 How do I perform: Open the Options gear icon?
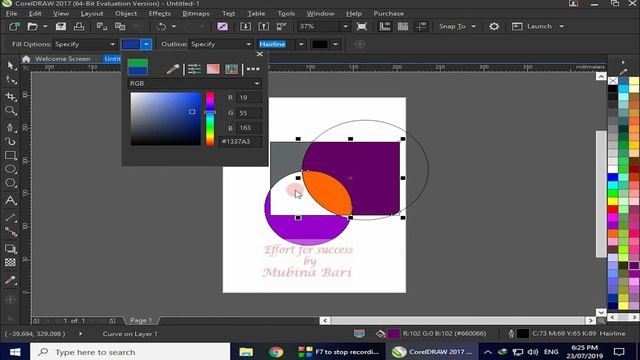(494, 27)
